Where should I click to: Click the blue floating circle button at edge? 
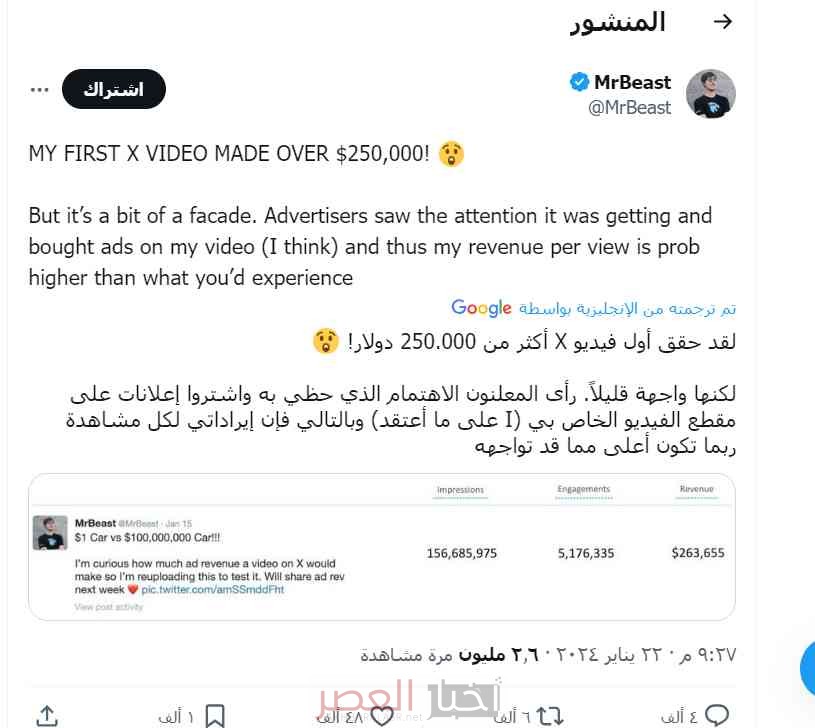tap(807, 669)
